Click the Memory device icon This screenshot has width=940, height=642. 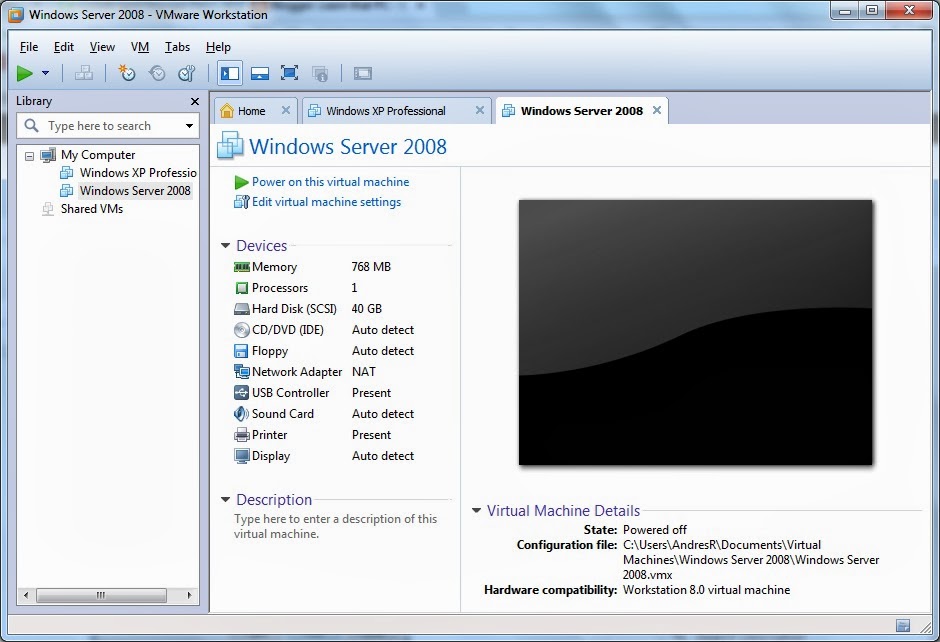click(242, 267)
